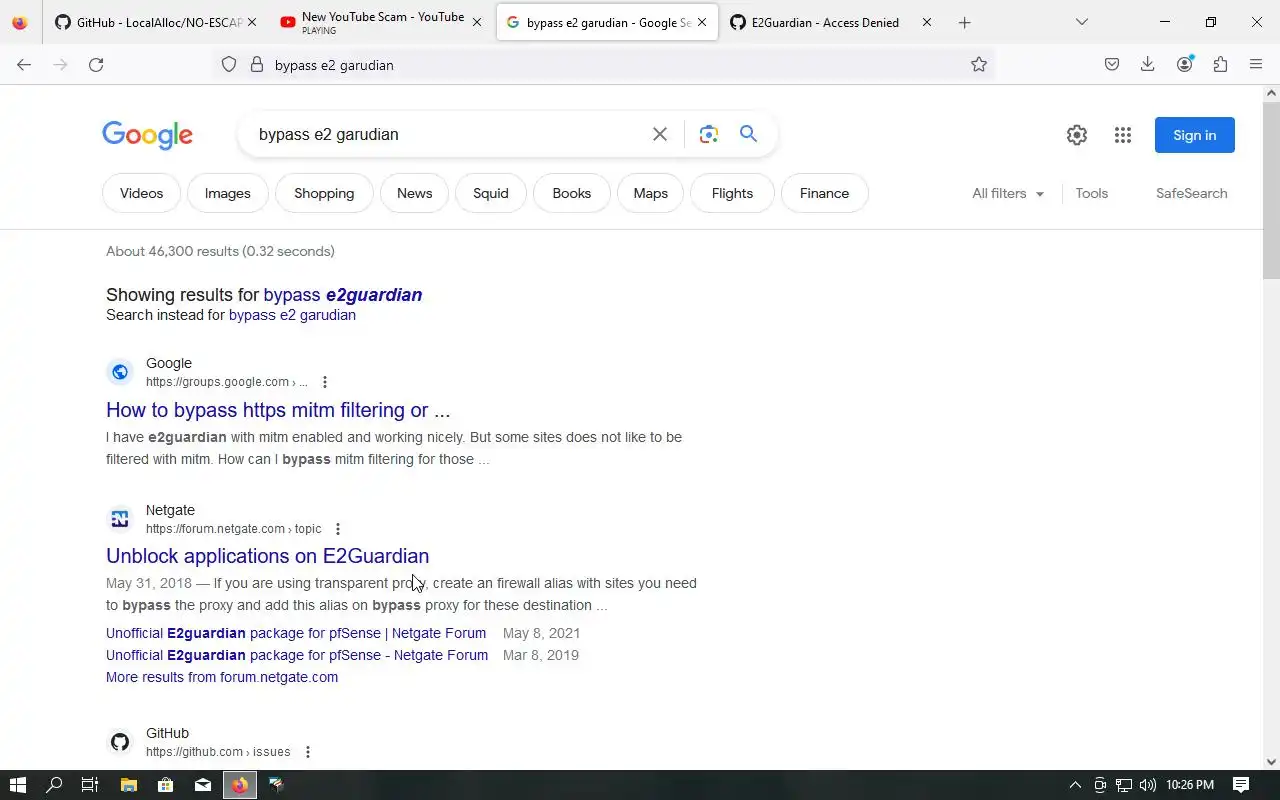Screen dimensions: 1280x800
Task: Open the May 8, 2021 pfSense forum link
Action: [296, 633]
